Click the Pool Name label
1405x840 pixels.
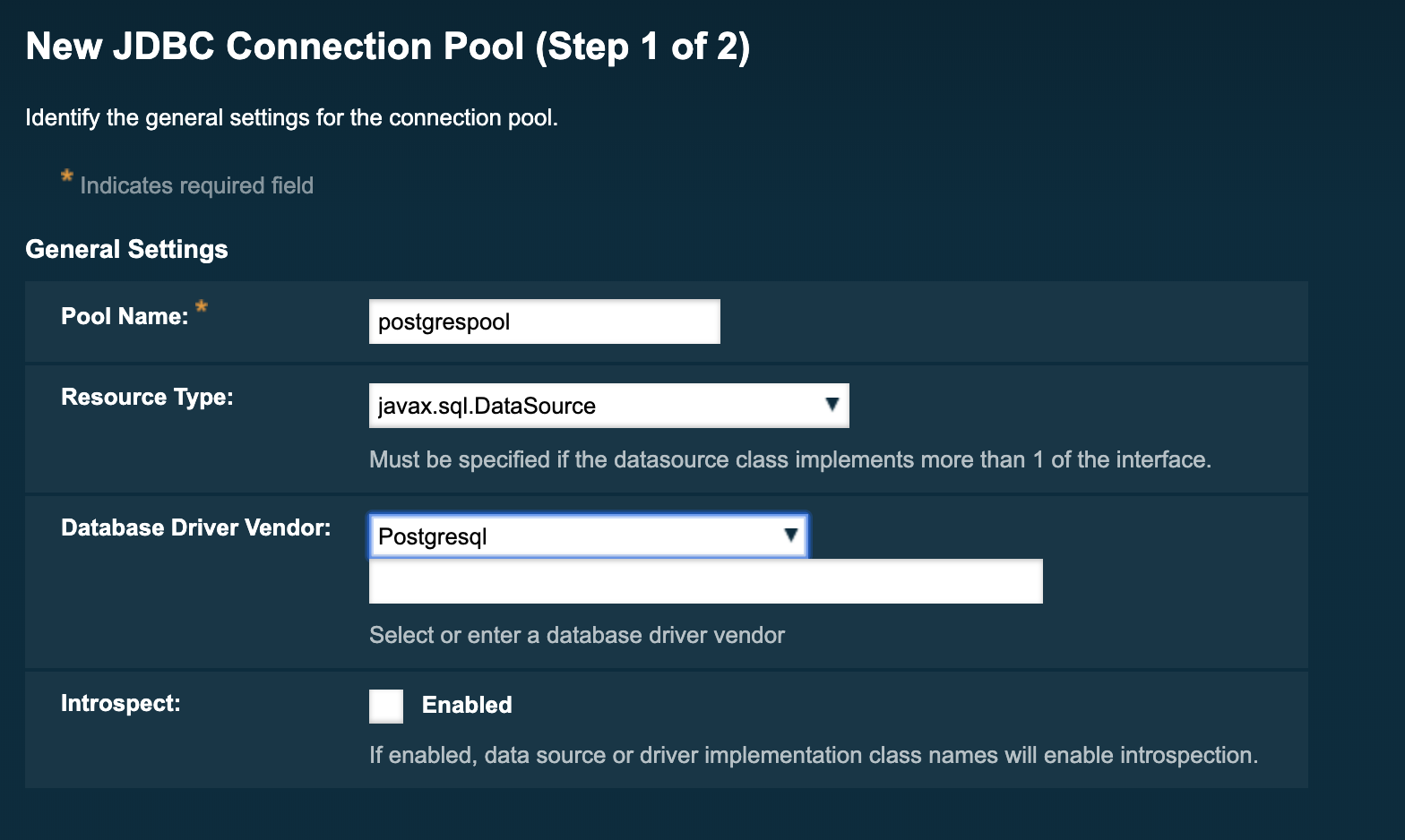tap(125, 316)
